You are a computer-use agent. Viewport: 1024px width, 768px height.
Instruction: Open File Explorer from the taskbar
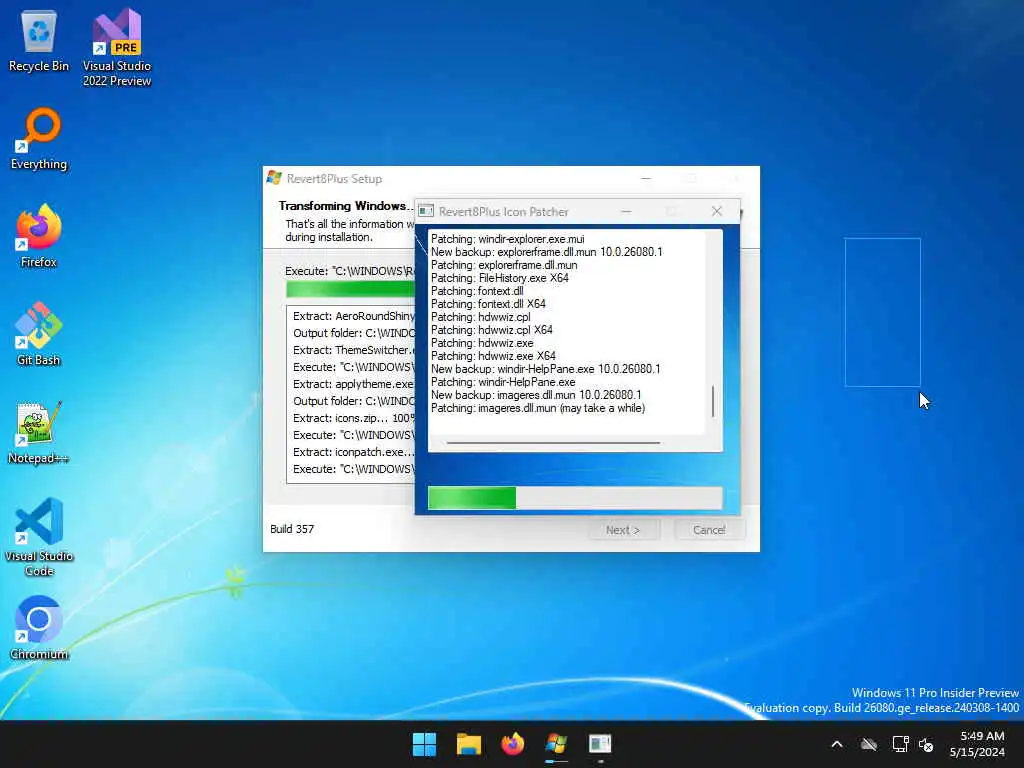click(468, 744)
